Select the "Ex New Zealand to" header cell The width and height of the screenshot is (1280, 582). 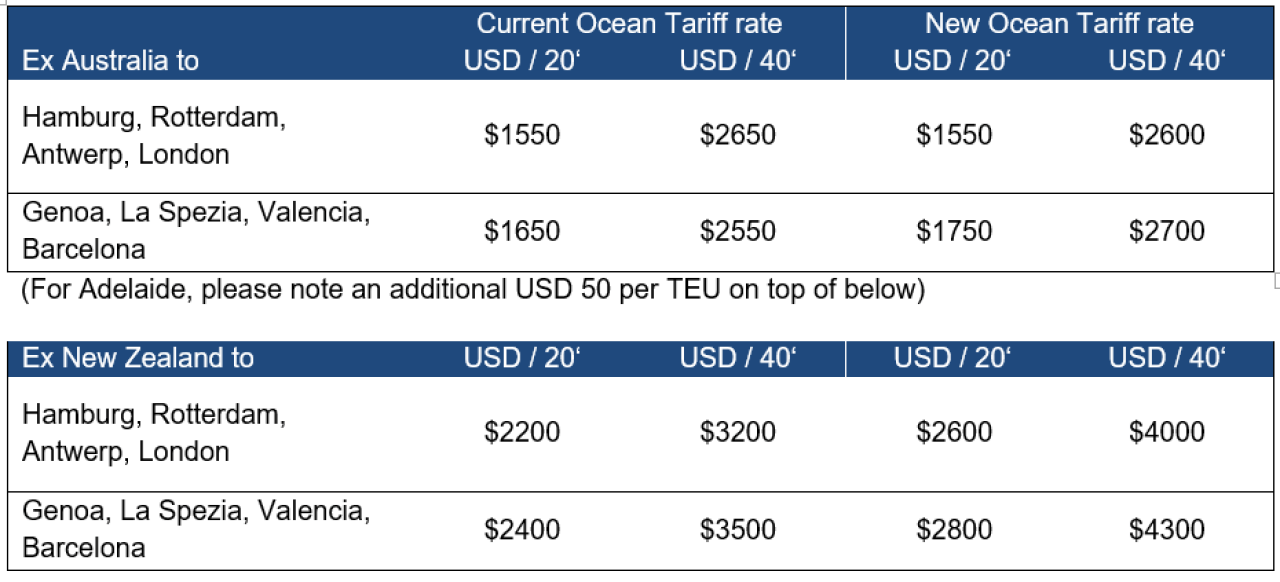pos(138,358)
